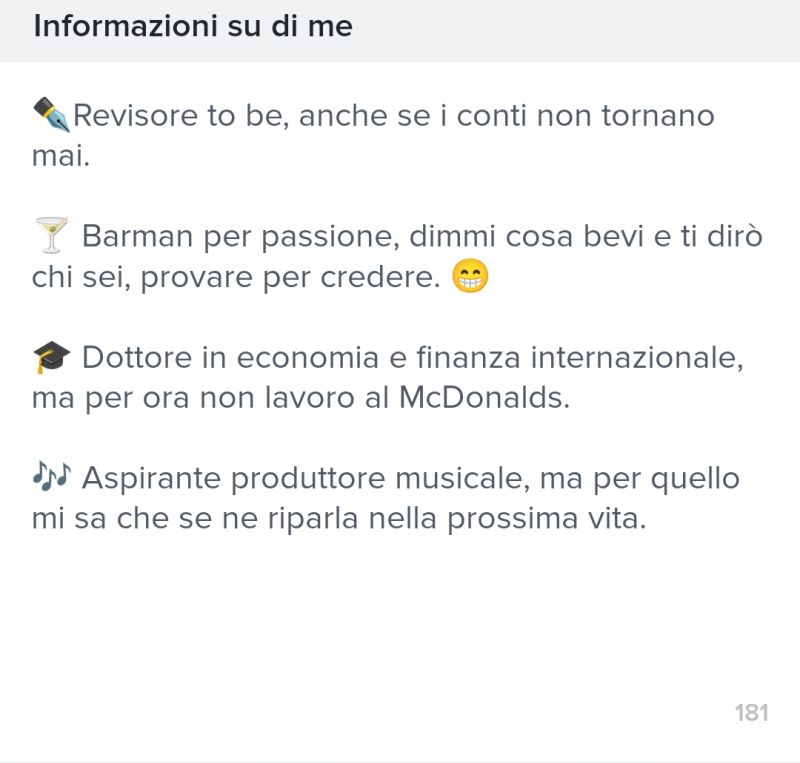Click the word "Aspirante" in the bio
The height and width of the screenshot is (763, 800).
(152, 479)
